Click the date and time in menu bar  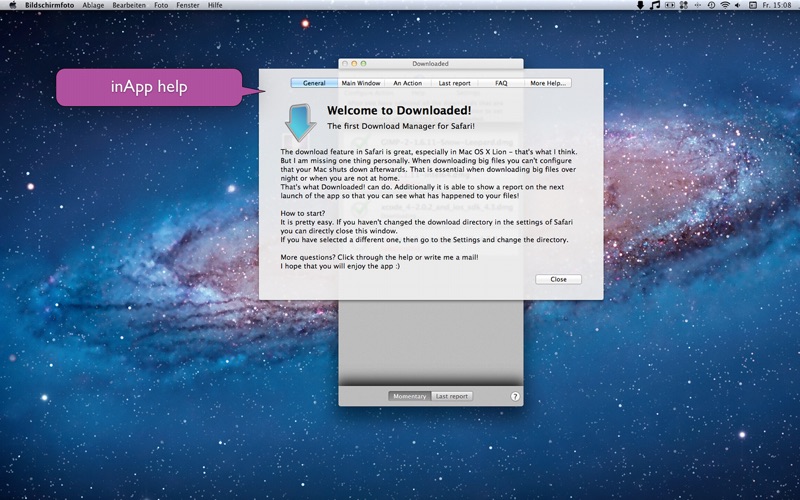pos(773,5)
